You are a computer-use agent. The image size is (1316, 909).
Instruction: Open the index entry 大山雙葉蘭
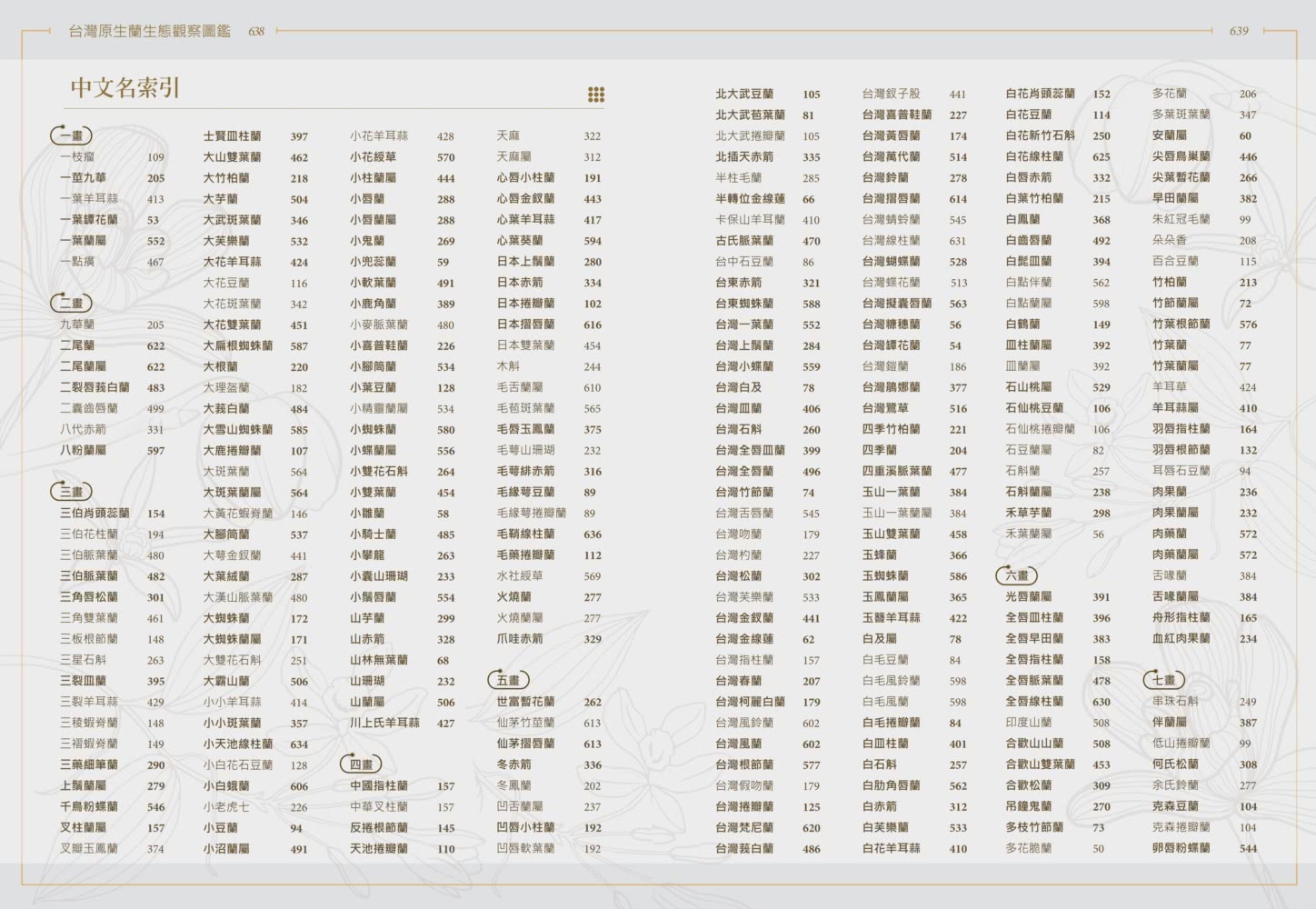point(232,157)
